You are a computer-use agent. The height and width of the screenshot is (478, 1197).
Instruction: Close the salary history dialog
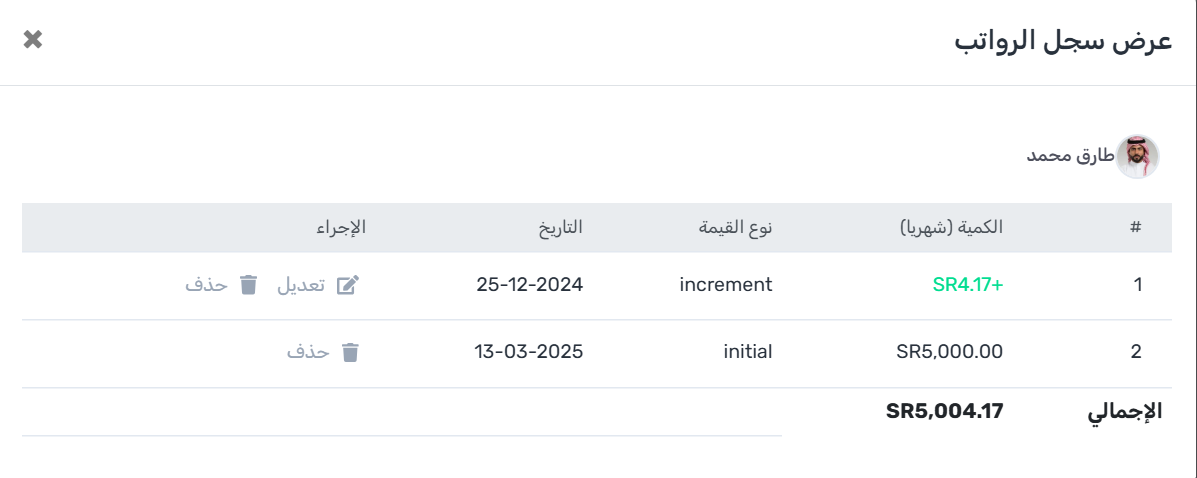pos(33,40)
